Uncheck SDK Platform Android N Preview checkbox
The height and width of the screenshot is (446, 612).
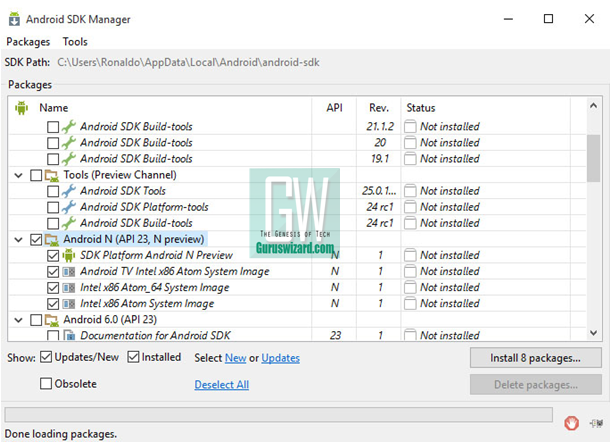[x=53, y=256]
